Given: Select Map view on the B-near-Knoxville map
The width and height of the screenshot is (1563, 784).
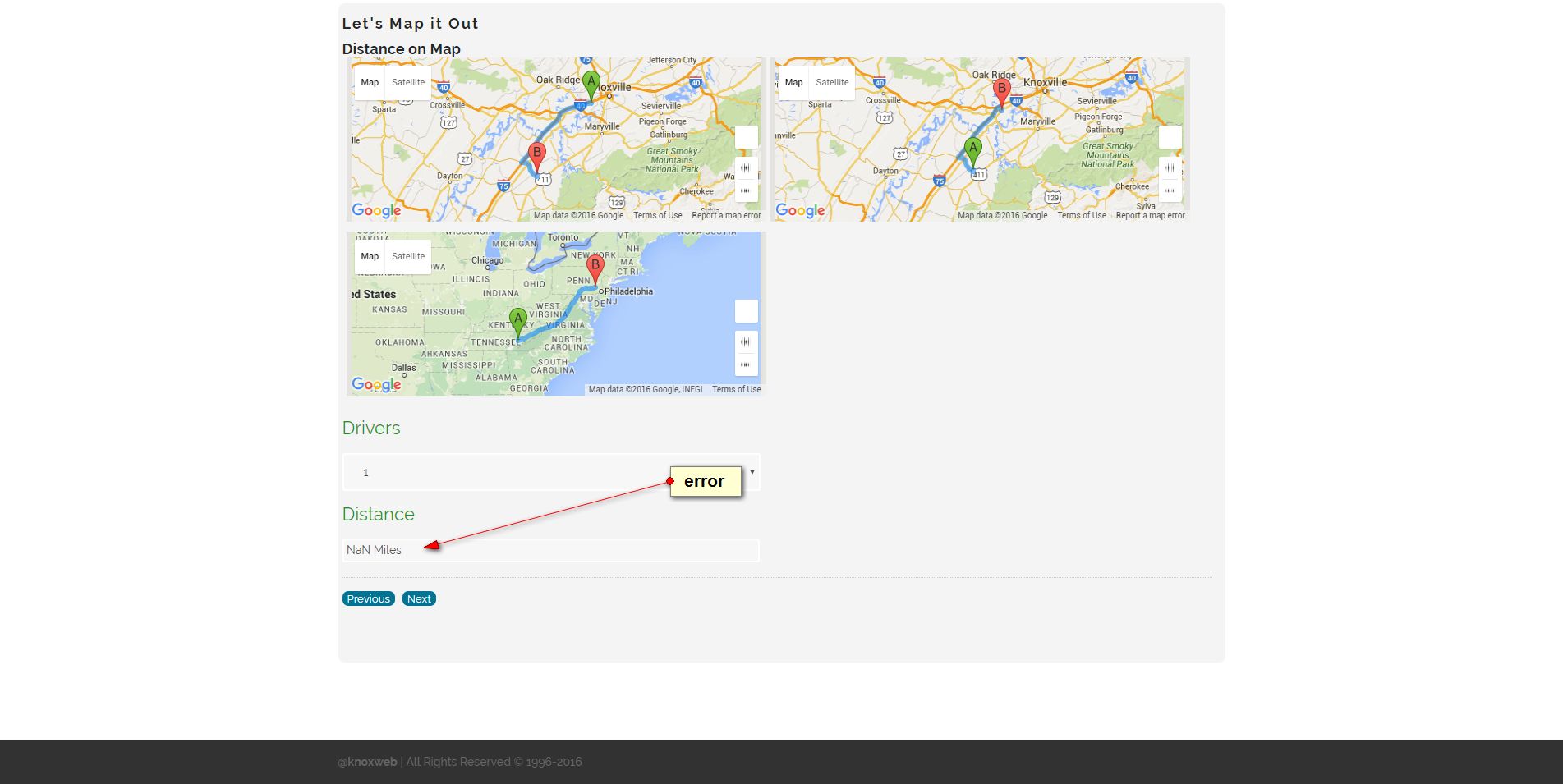Looking at the screenshot, I should tap(793, 82).
